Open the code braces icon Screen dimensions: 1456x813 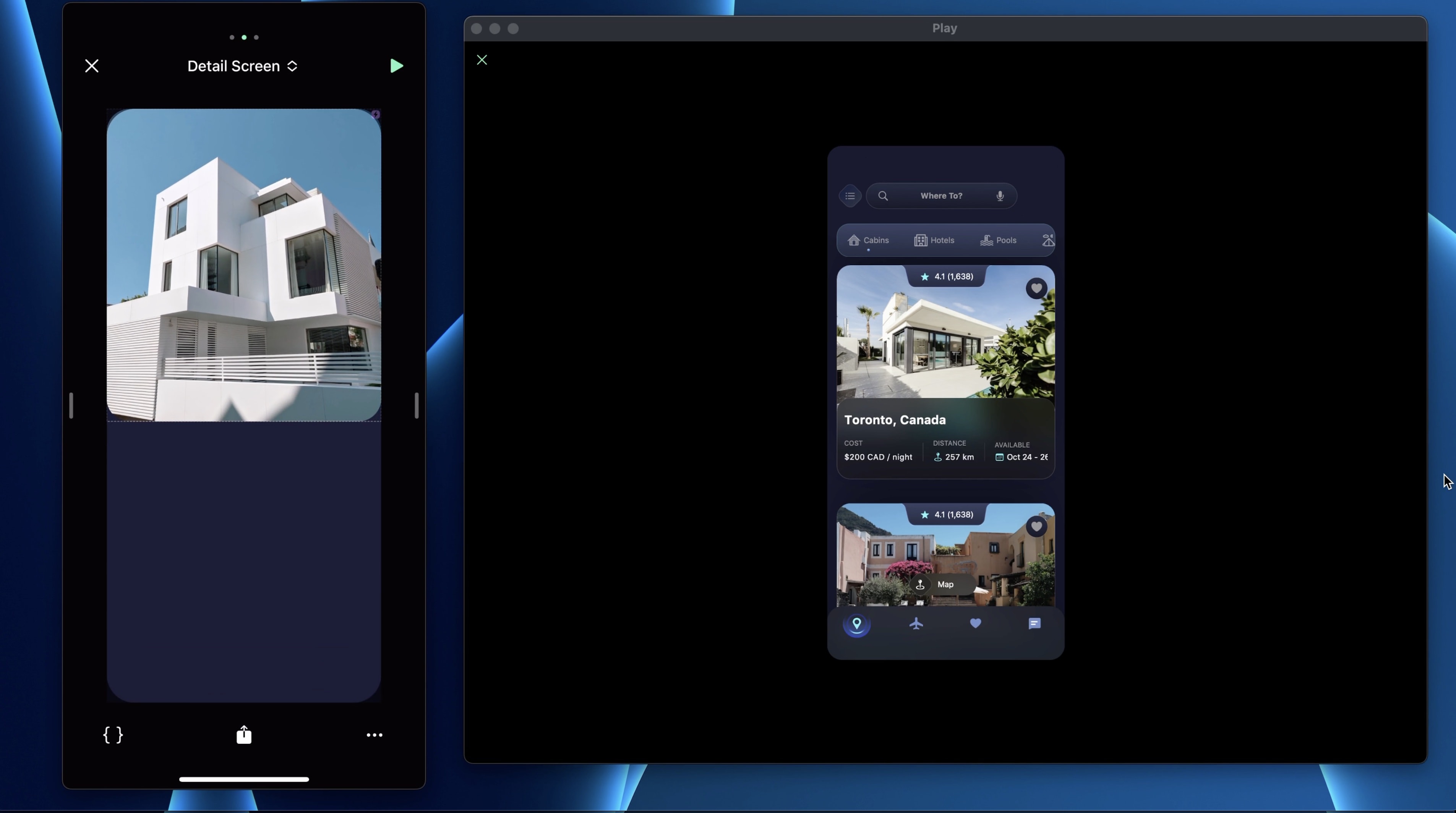[113, 734]
